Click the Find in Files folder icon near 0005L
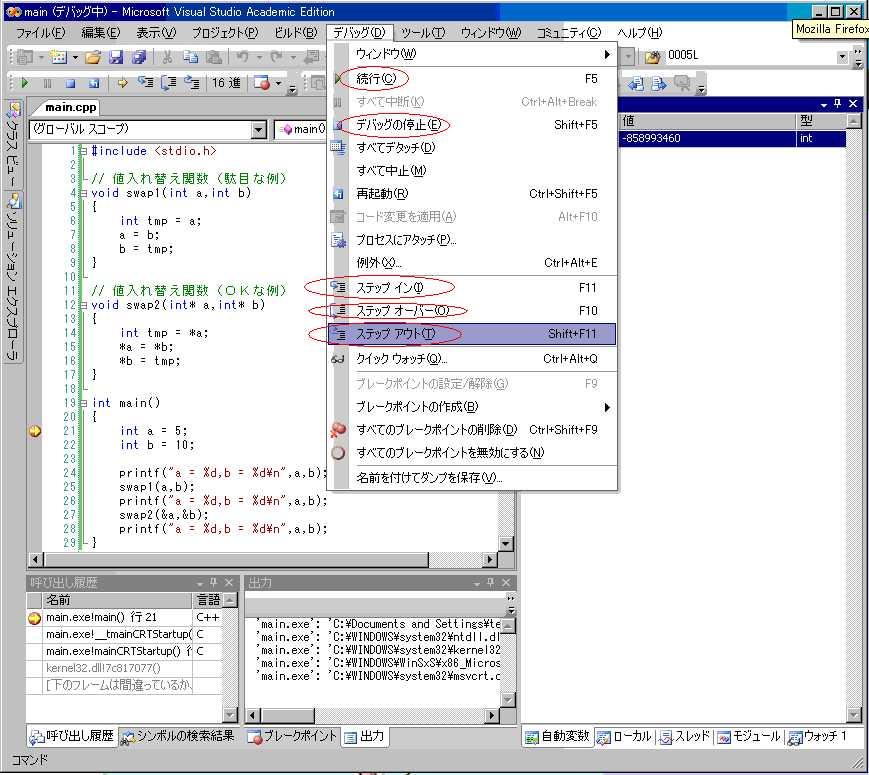869x775 pixels. click(x=652, y=56)
